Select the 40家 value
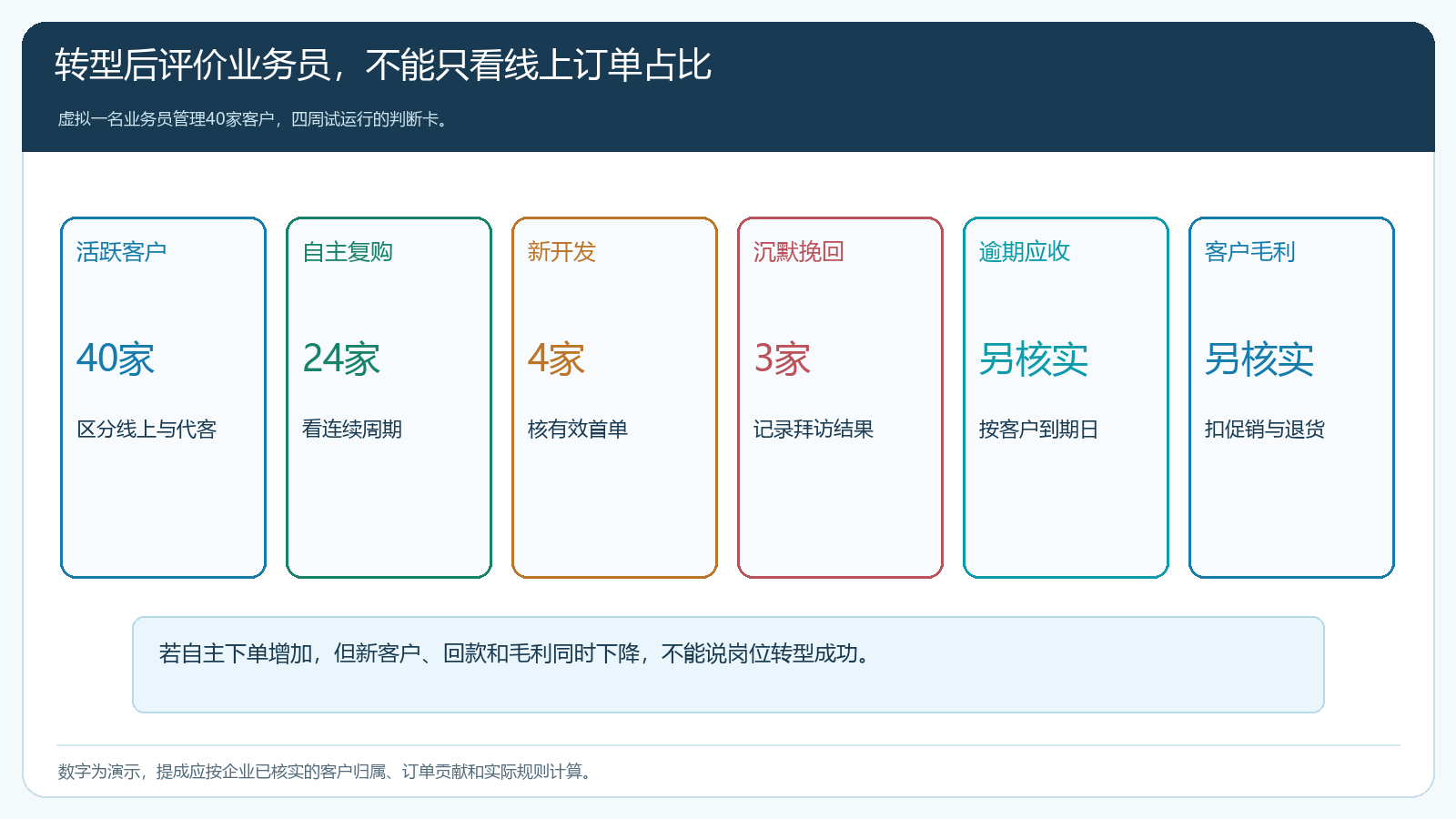Viewport: 1456px width, 819px height. click(x=116, y=359)
